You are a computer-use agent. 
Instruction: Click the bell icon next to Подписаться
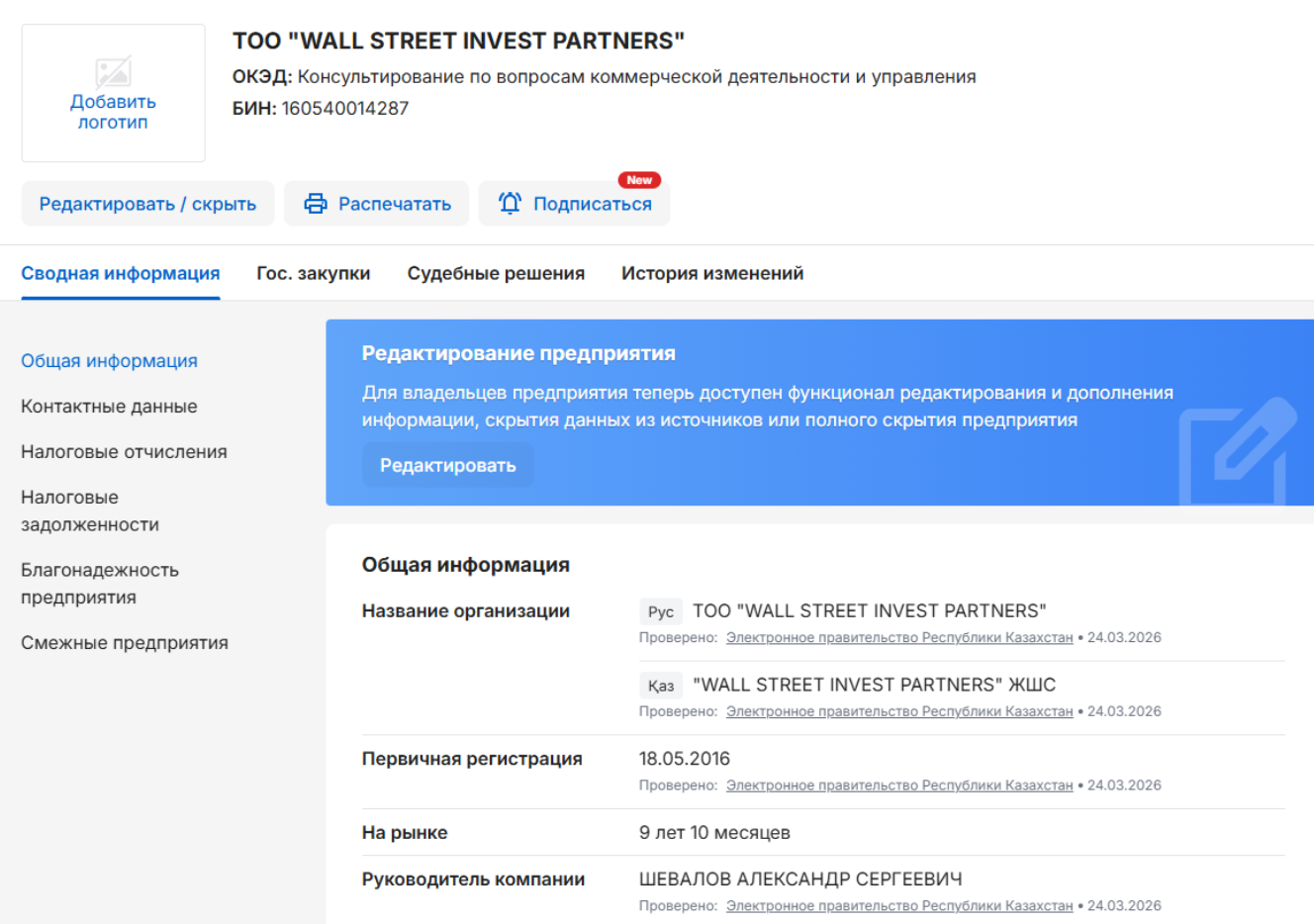tap(509, 203)
